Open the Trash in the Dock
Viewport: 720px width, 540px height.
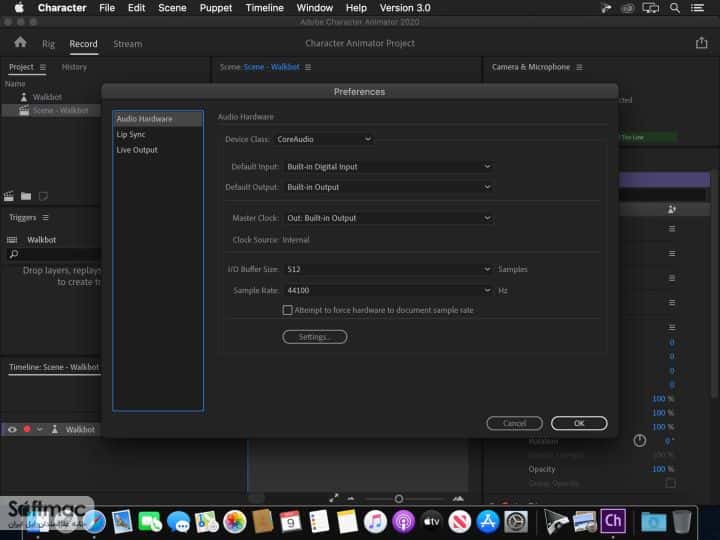point(682,522)
